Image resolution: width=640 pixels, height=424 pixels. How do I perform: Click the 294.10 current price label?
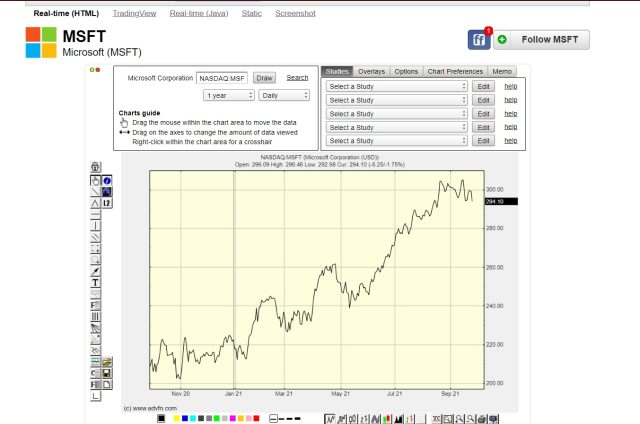501,202
